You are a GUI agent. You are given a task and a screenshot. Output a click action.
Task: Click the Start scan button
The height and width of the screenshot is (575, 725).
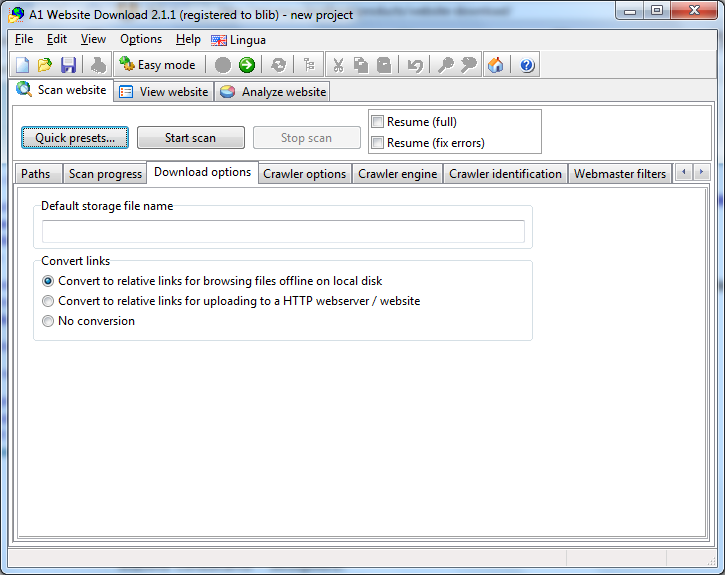point(190,138)
